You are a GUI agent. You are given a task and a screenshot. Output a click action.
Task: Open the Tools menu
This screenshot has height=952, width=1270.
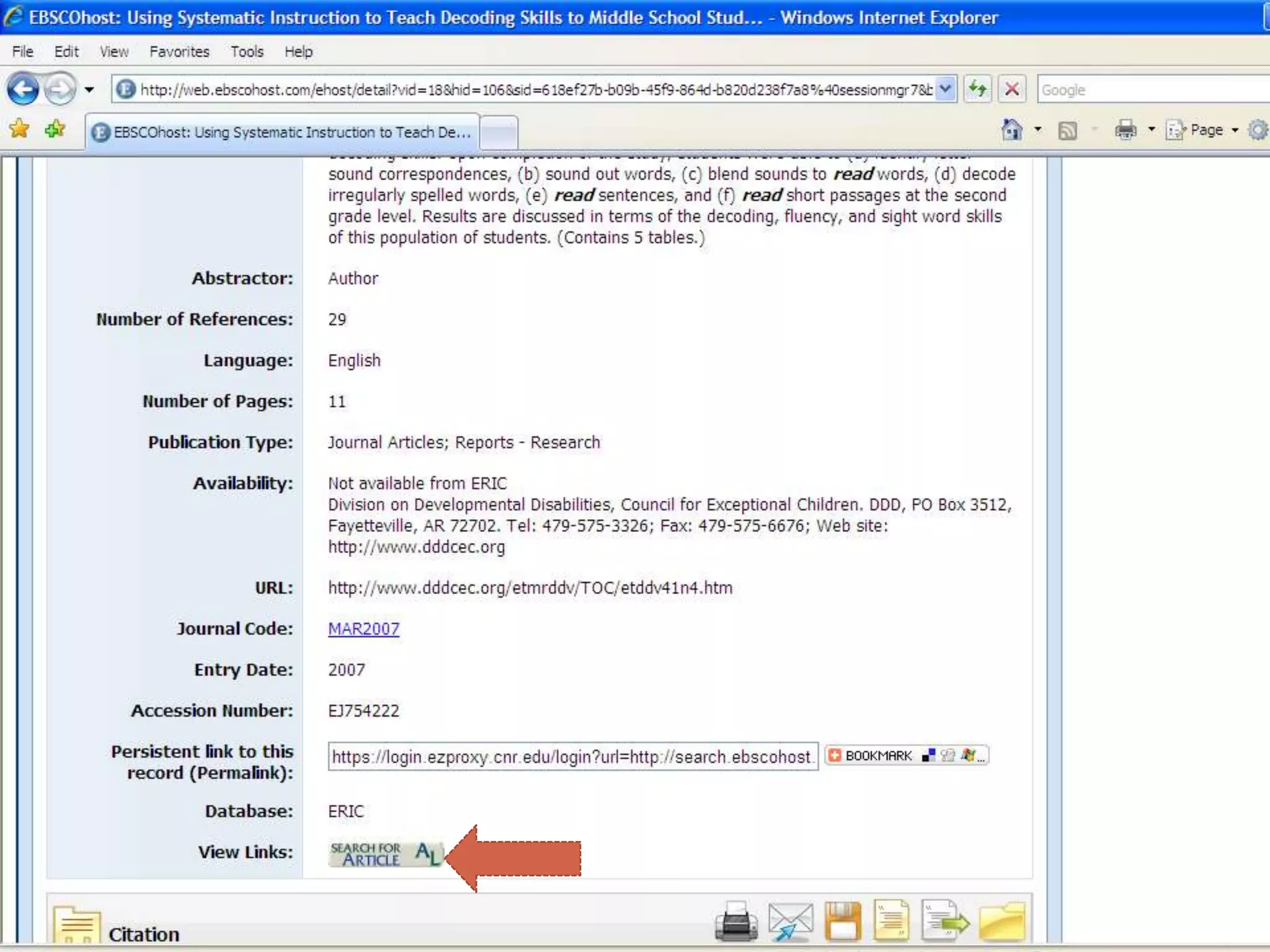point(247,51)
